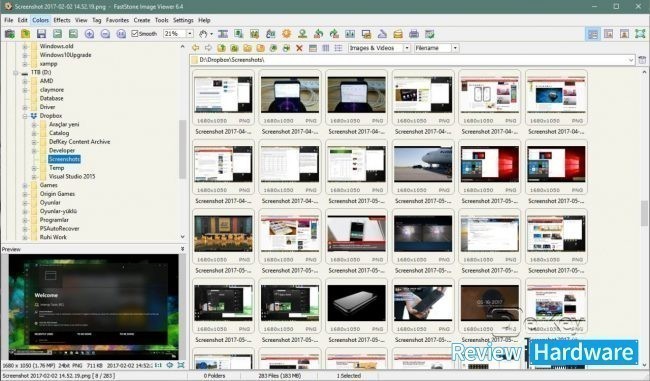Viewport: 650px width, 381px height.
Task: Click the yellow email envelope toolbar icon
Action: pyautogui.click(x=398, y=34)
